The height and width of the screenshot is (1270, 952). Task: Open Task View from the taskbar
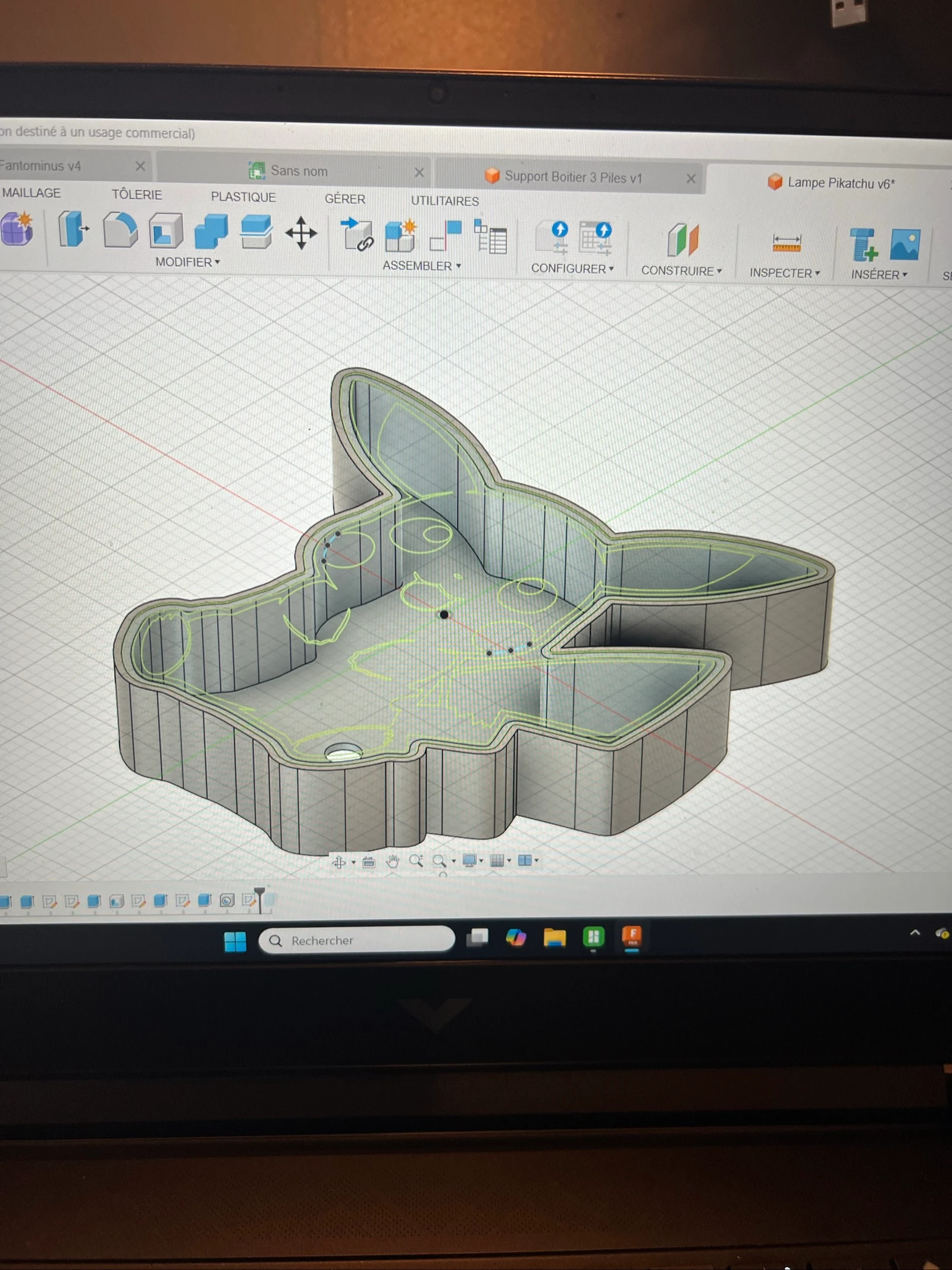pos(477,937)
